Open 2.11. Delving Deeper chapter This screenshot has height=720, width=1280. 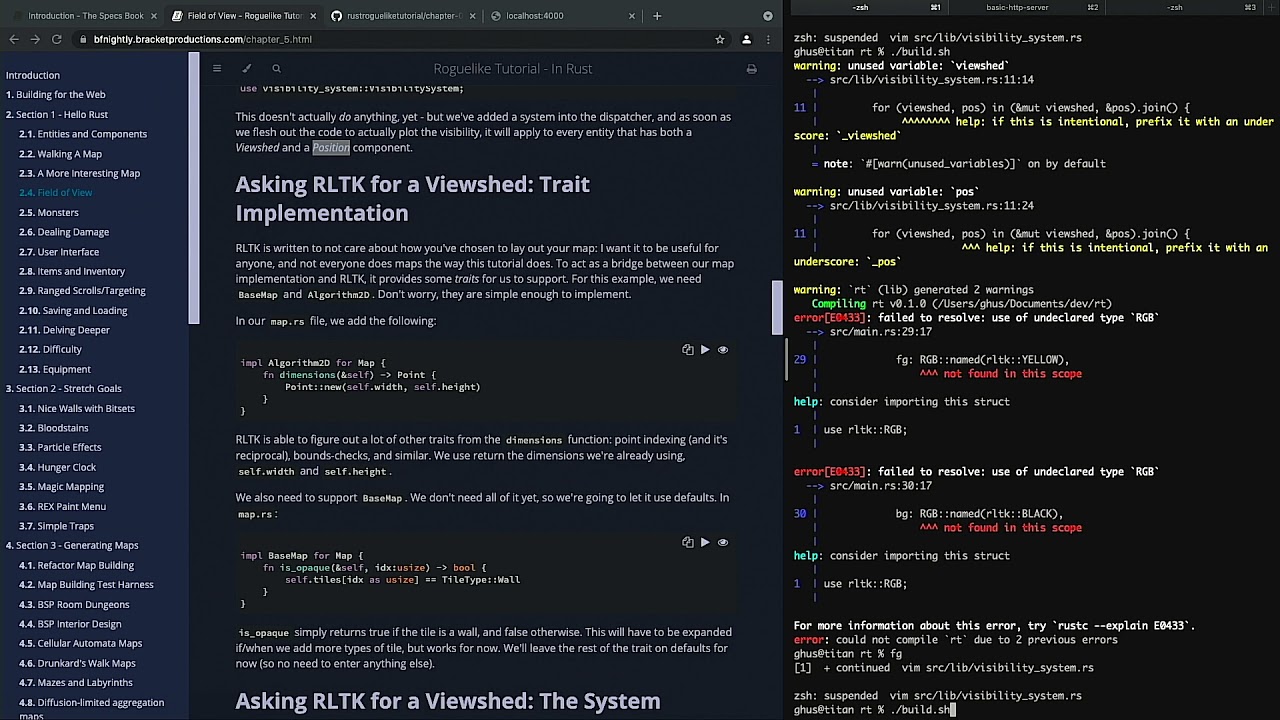pos(64,330)
